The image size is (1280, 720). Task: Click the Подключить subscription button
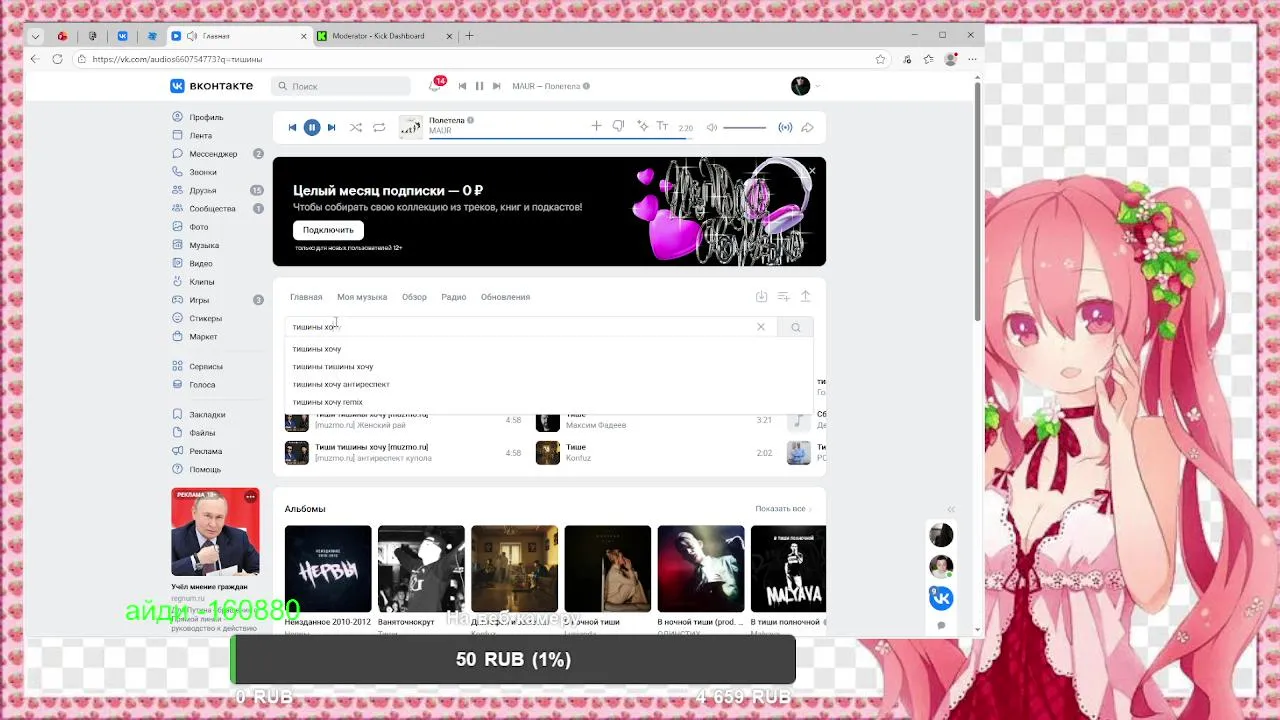328,230
